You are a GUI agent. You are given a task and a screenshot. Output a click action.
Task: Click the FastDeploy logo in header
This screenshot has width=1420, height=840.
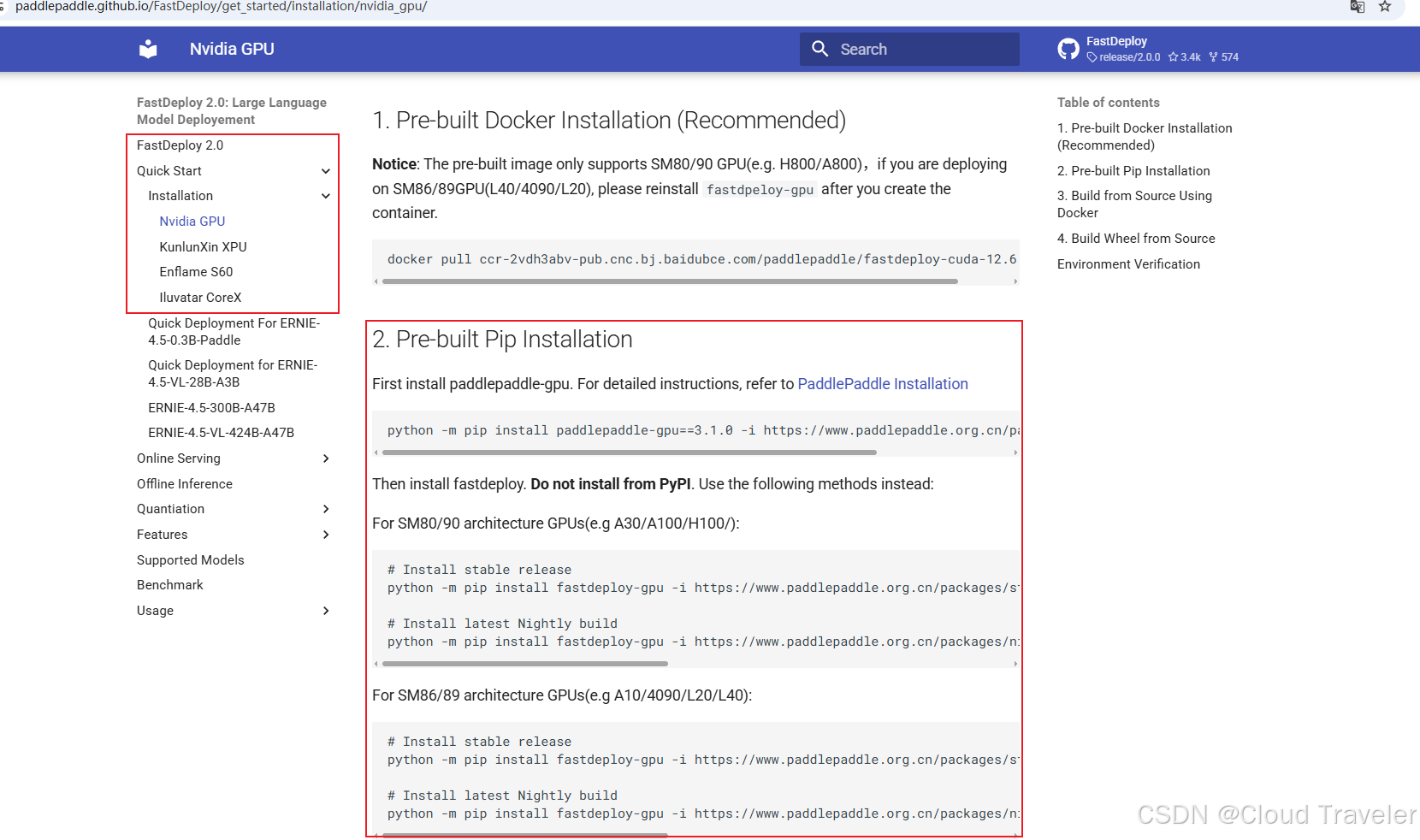[x=148, y=49]
